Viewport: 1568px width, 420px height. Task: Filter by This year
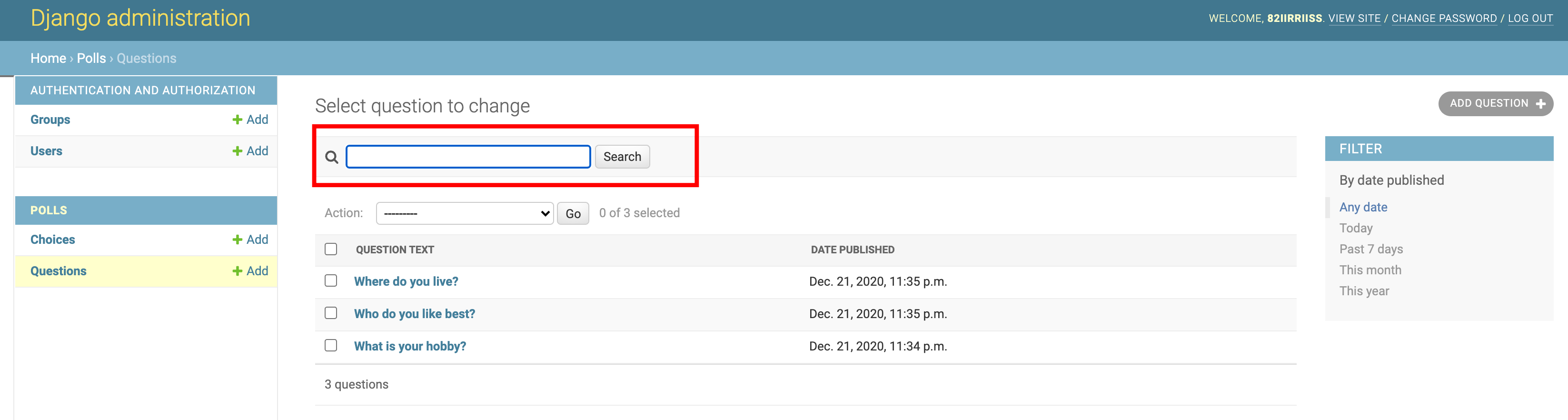[1364, 291]
